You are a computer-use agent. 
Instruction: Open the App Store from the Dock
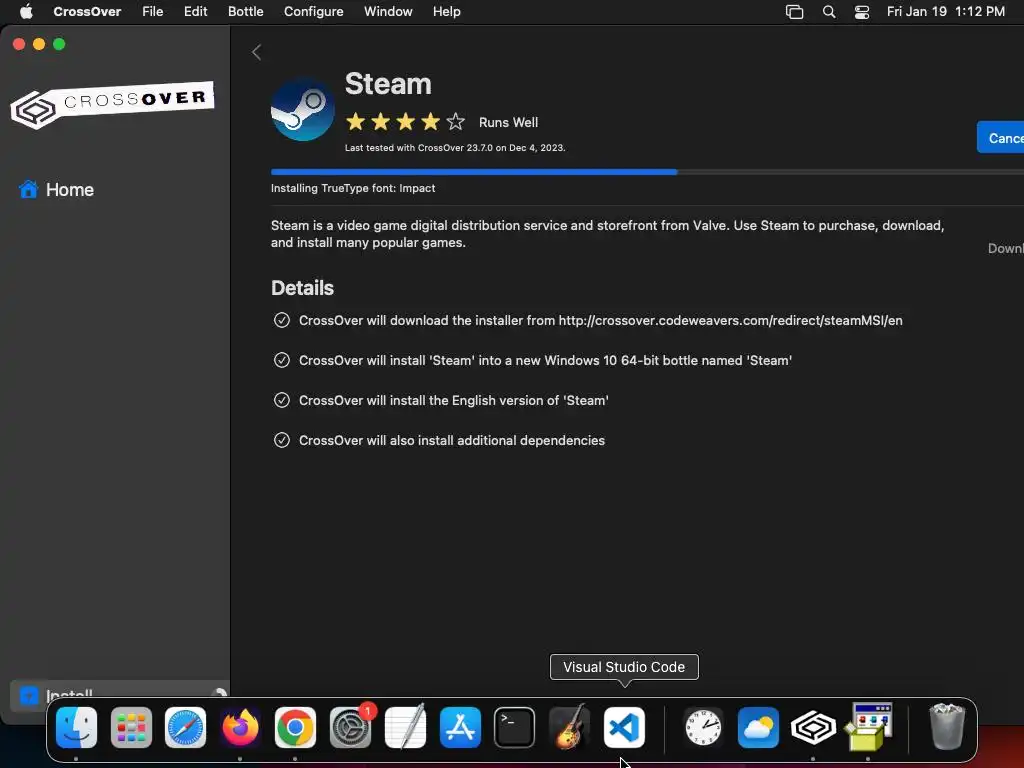460,727
